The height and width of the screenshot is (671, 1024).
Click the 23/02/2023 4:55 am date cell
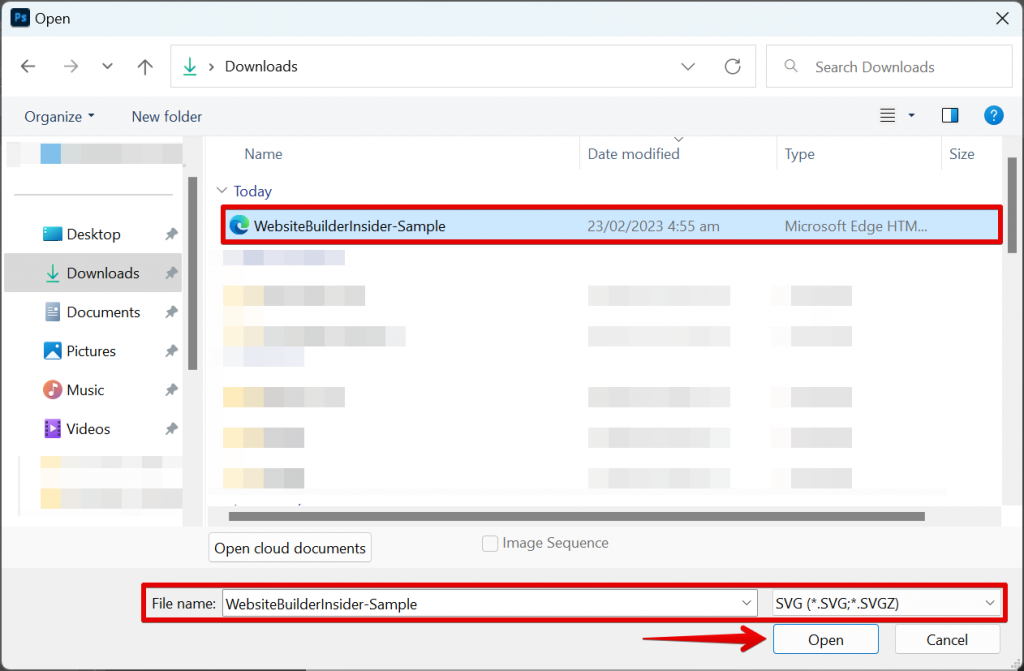[653, 226]
